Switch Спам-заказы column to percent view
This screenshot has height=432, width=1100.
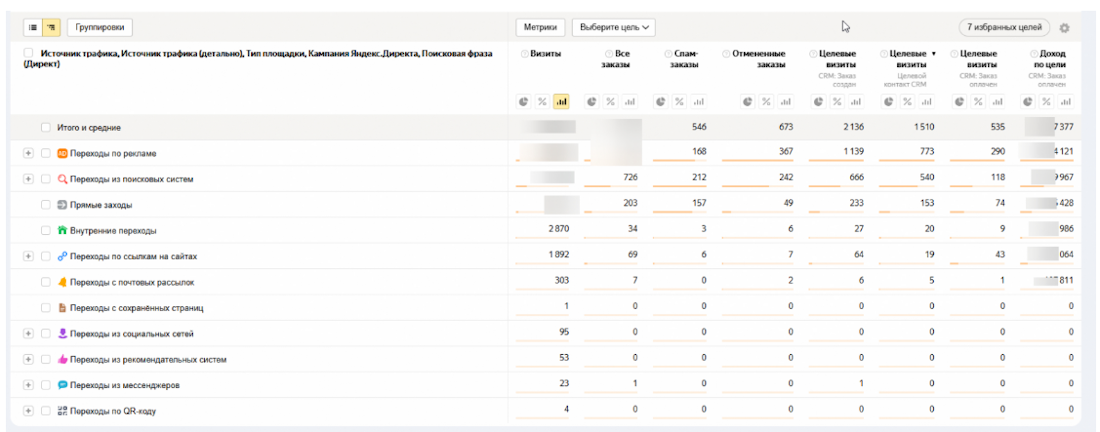680,101
